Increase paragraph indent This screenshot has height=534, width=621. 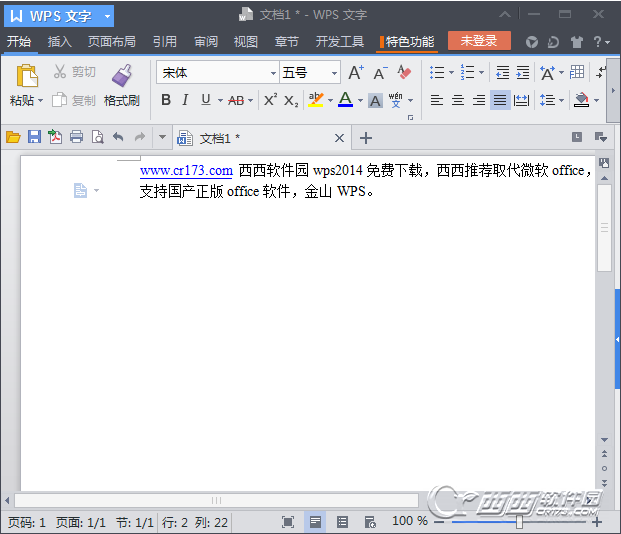coord(522,72)
